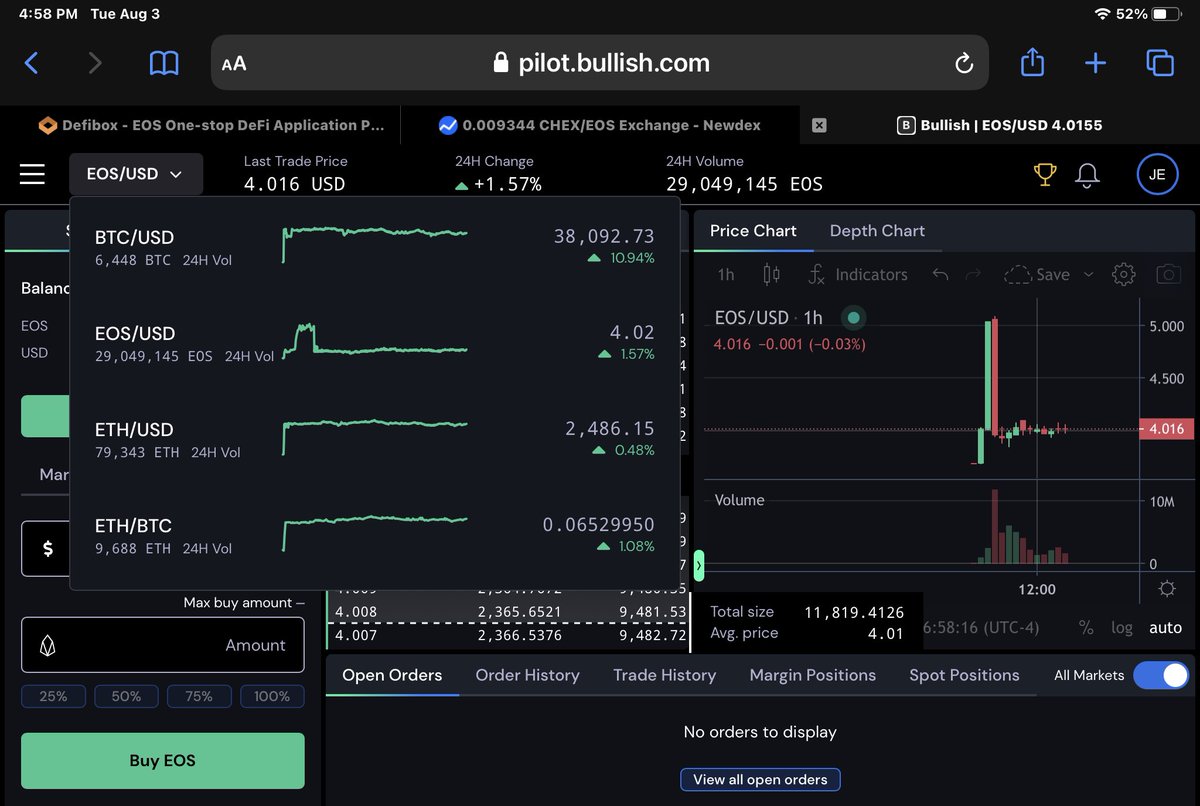Open the Order History tab
The image size is (1200, 806).
pos(527,675)
